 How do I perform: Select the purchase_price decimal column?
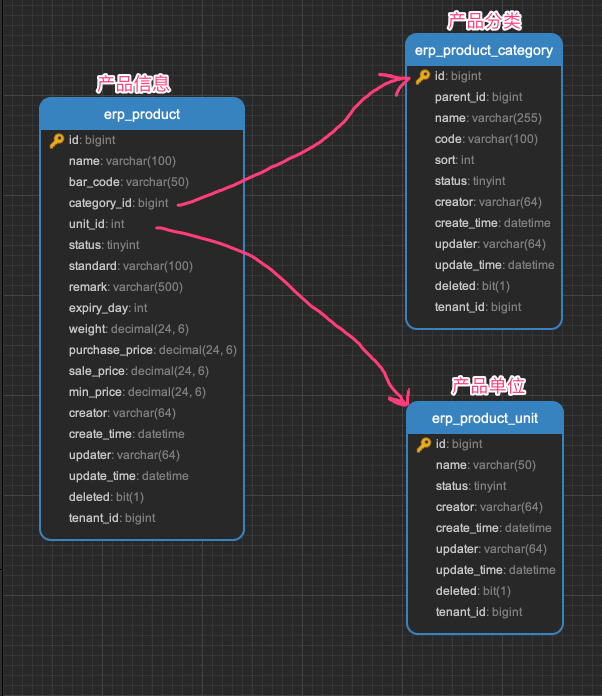pos(152,350)
